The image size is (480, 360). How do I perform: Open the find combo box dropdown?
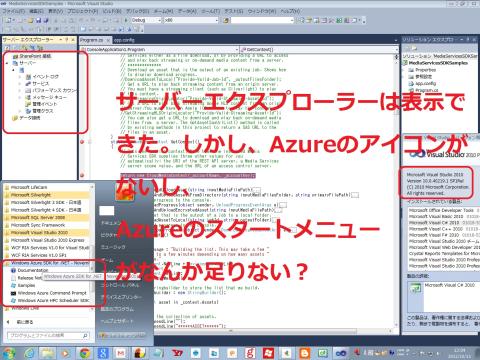(x=292, y=20)
